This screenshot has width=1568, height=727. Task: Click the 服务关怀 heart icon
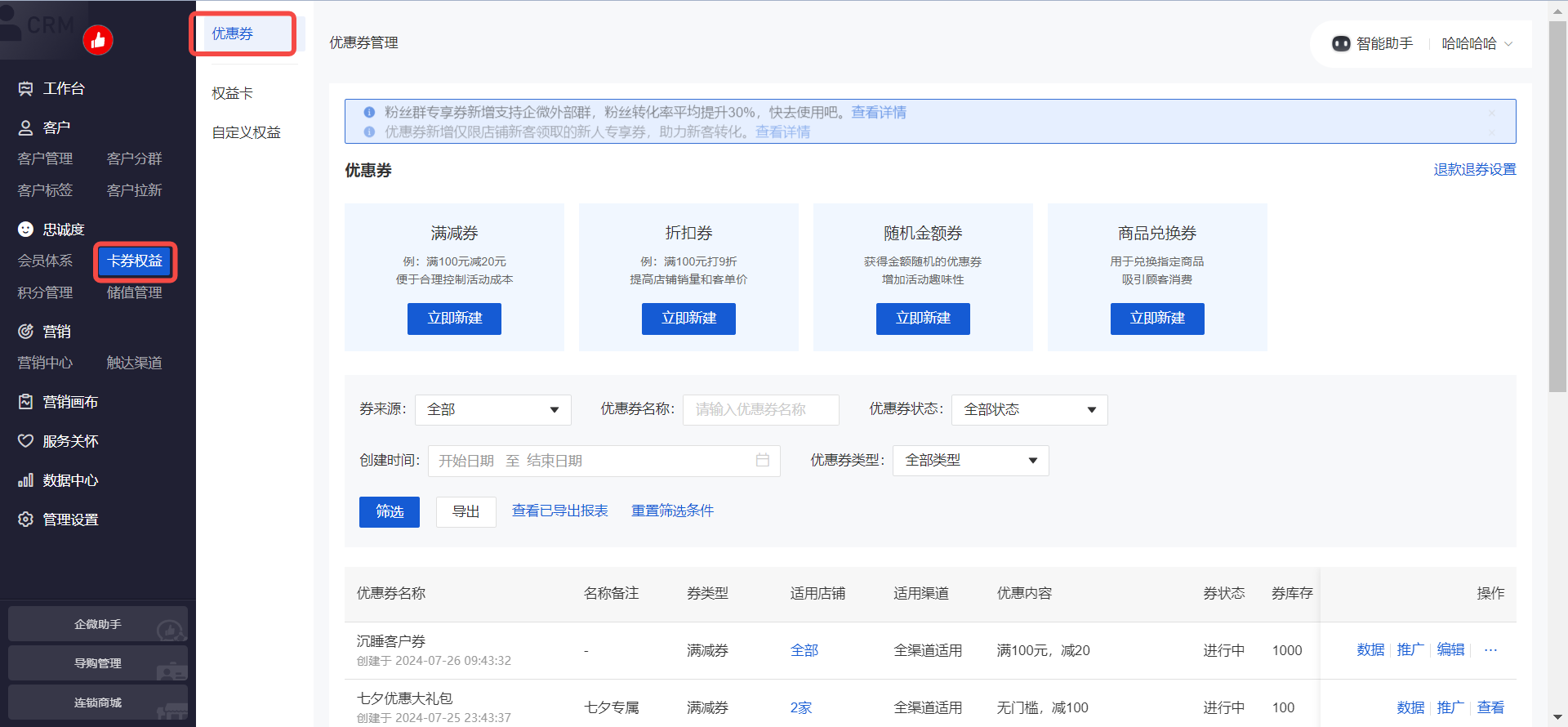[26, 441]
